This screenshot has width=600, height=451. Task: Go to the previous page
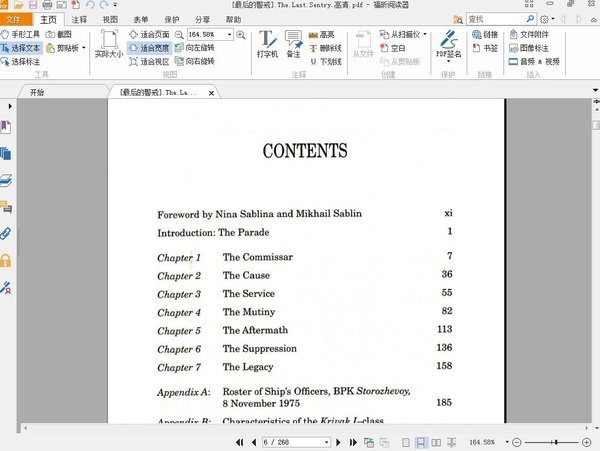254,443
